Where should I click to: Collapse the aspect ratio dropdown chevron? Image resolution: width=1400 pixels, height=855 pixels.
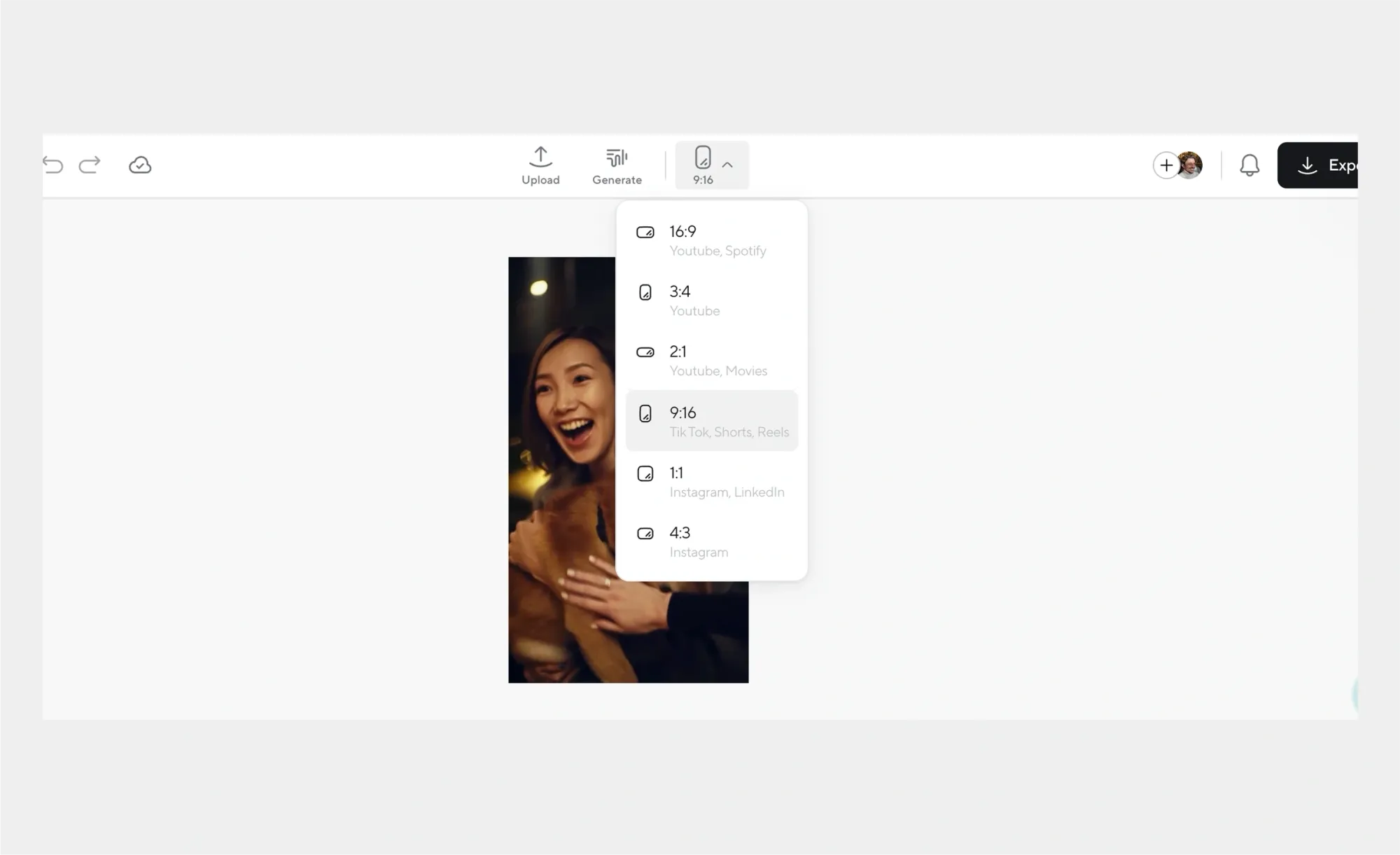tap(729, 165)
